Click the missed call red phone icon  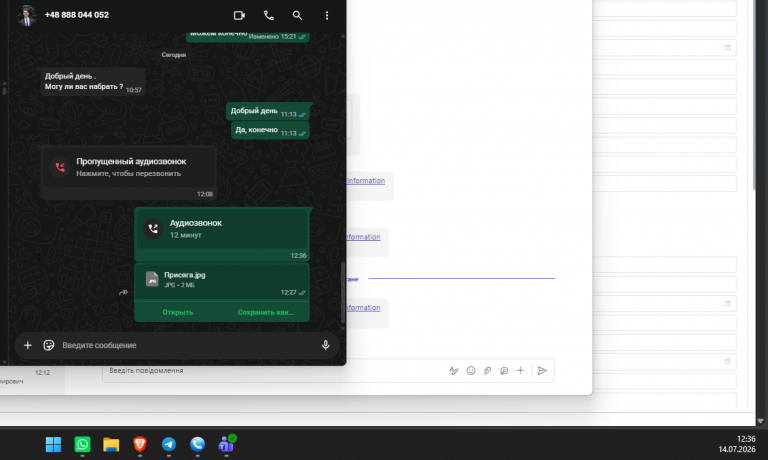point(60,167)
